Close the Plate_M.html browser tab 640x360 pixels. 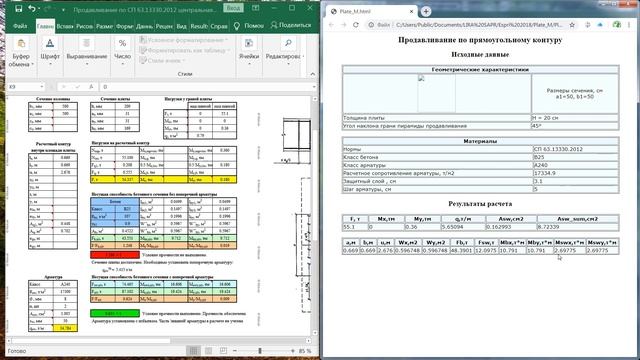pos(411,11)
